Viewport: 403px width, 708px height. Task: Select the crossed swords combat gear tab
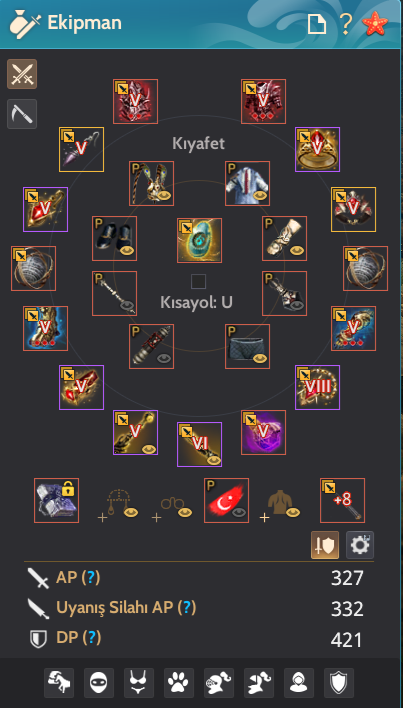coord(22,74)
